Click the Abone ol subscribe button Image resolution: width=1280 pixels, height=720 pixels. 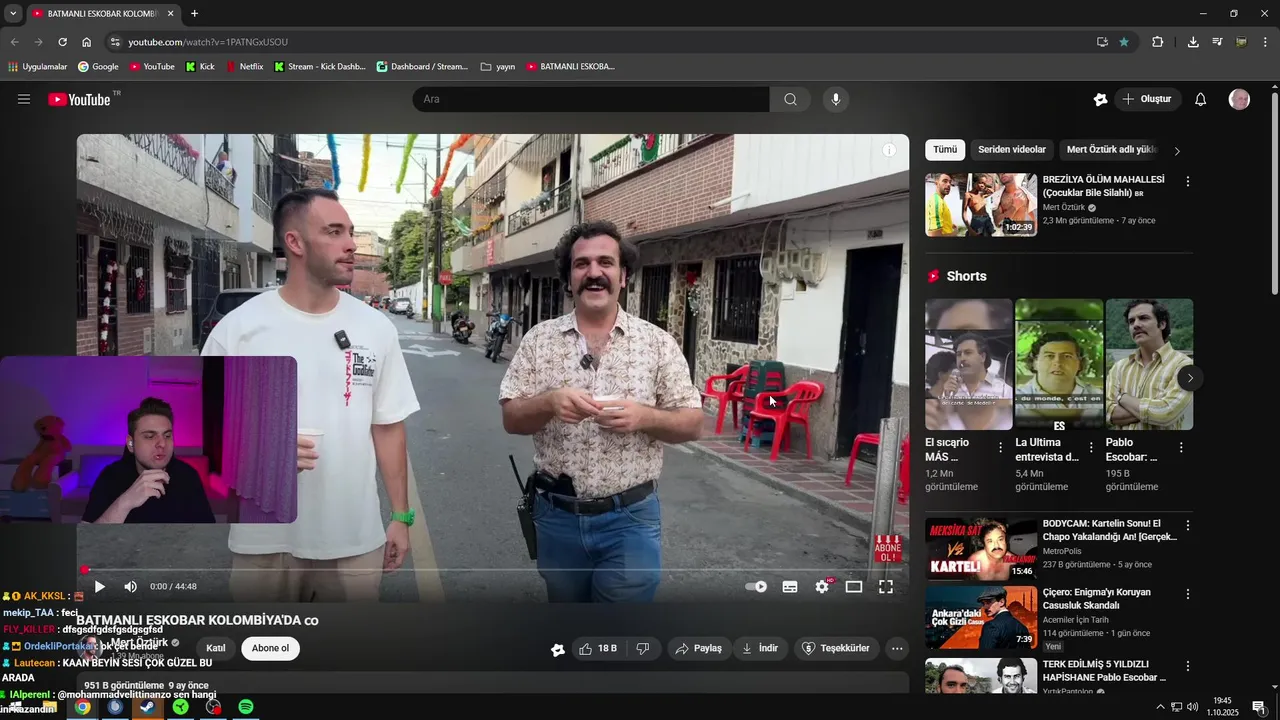click(270, 648)
